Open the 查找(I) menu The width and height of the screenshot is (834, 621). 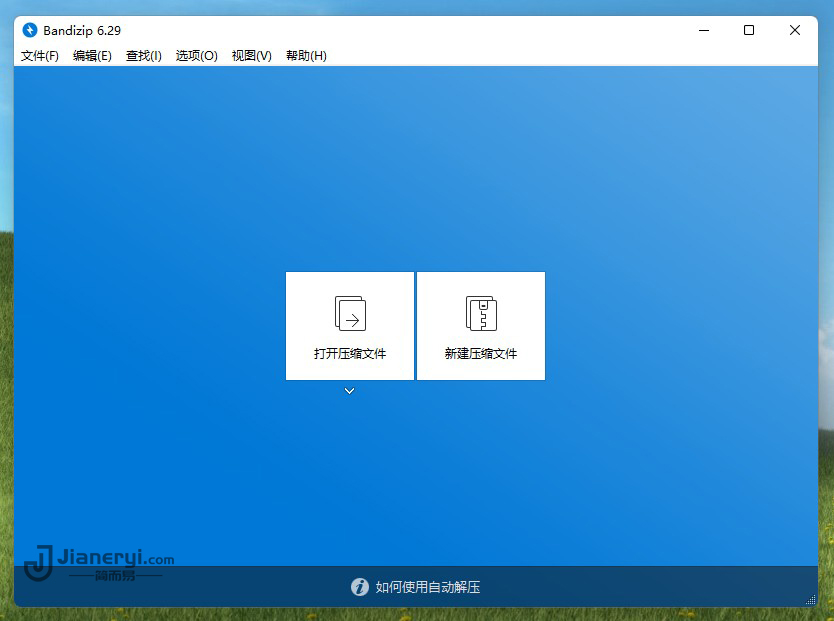(x=143, y=56)
